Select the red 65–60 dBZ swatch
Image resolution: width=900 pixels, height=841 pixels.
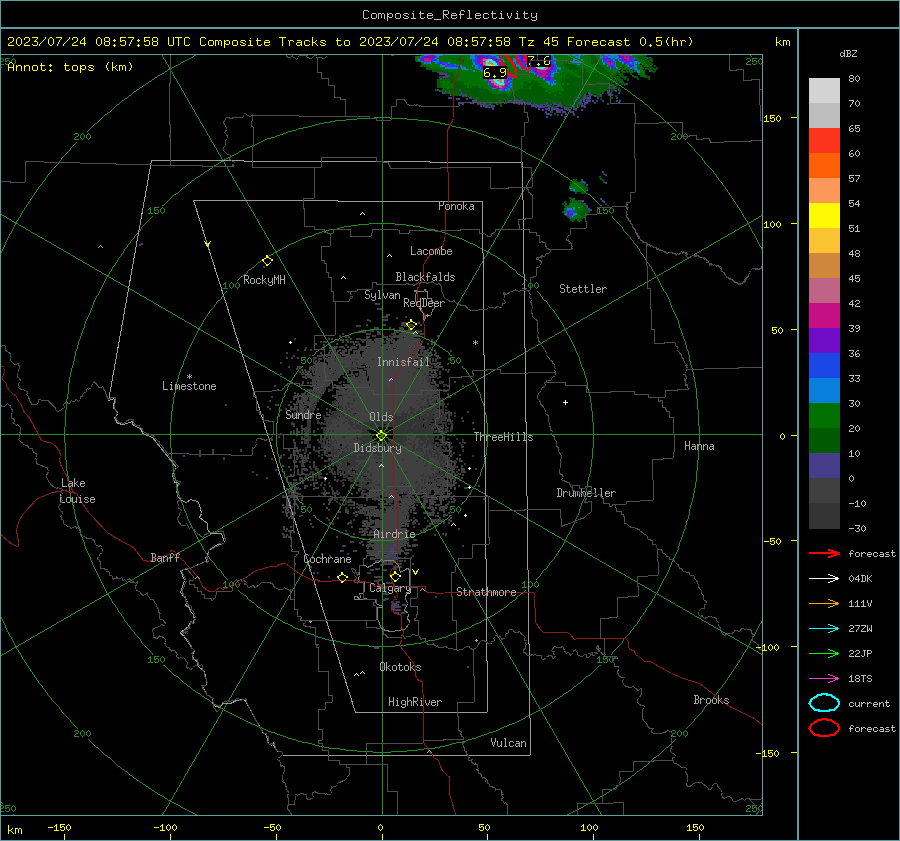824,141
